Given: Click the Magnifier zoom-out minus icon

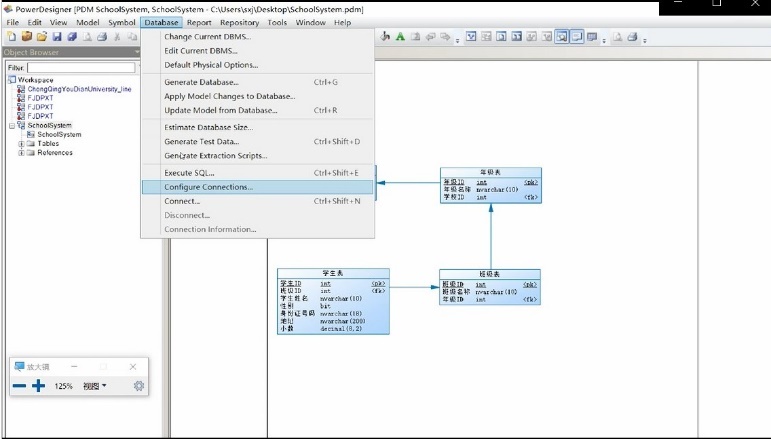Looking at the screenshot, I should [x=19, y=386].
